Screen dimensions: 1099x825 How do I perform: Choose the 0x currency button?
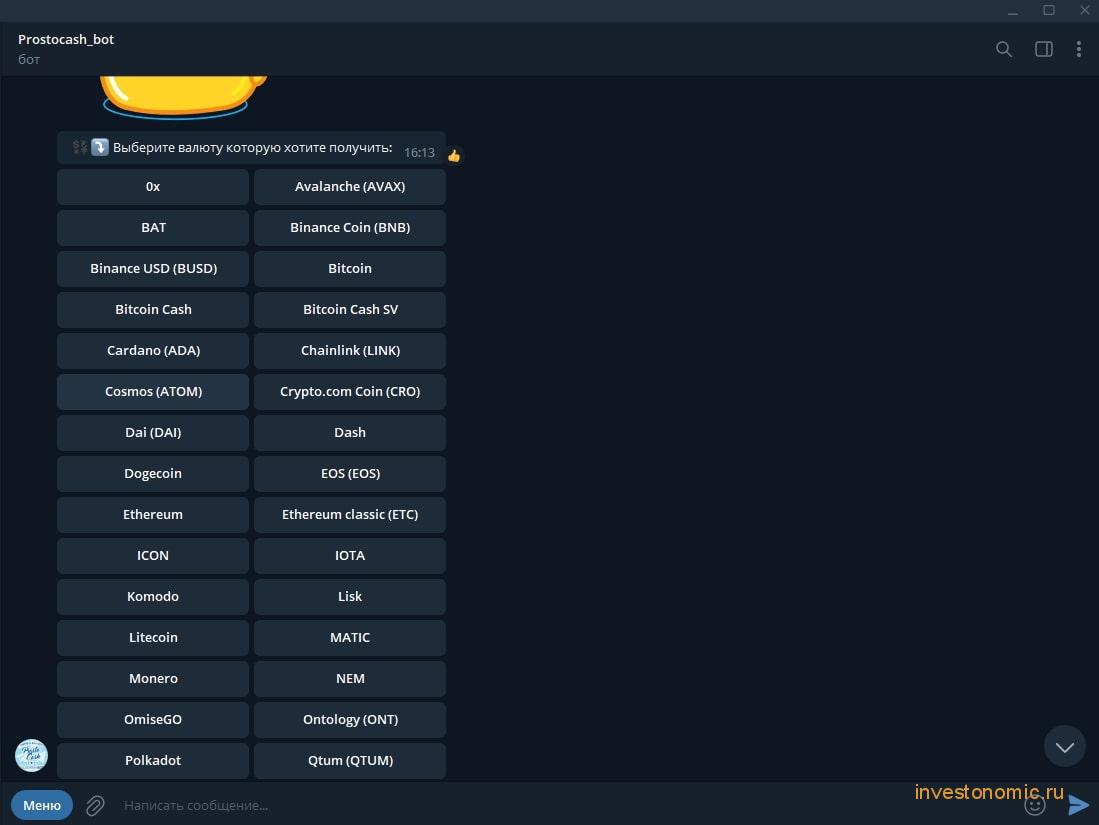(153, 186)
